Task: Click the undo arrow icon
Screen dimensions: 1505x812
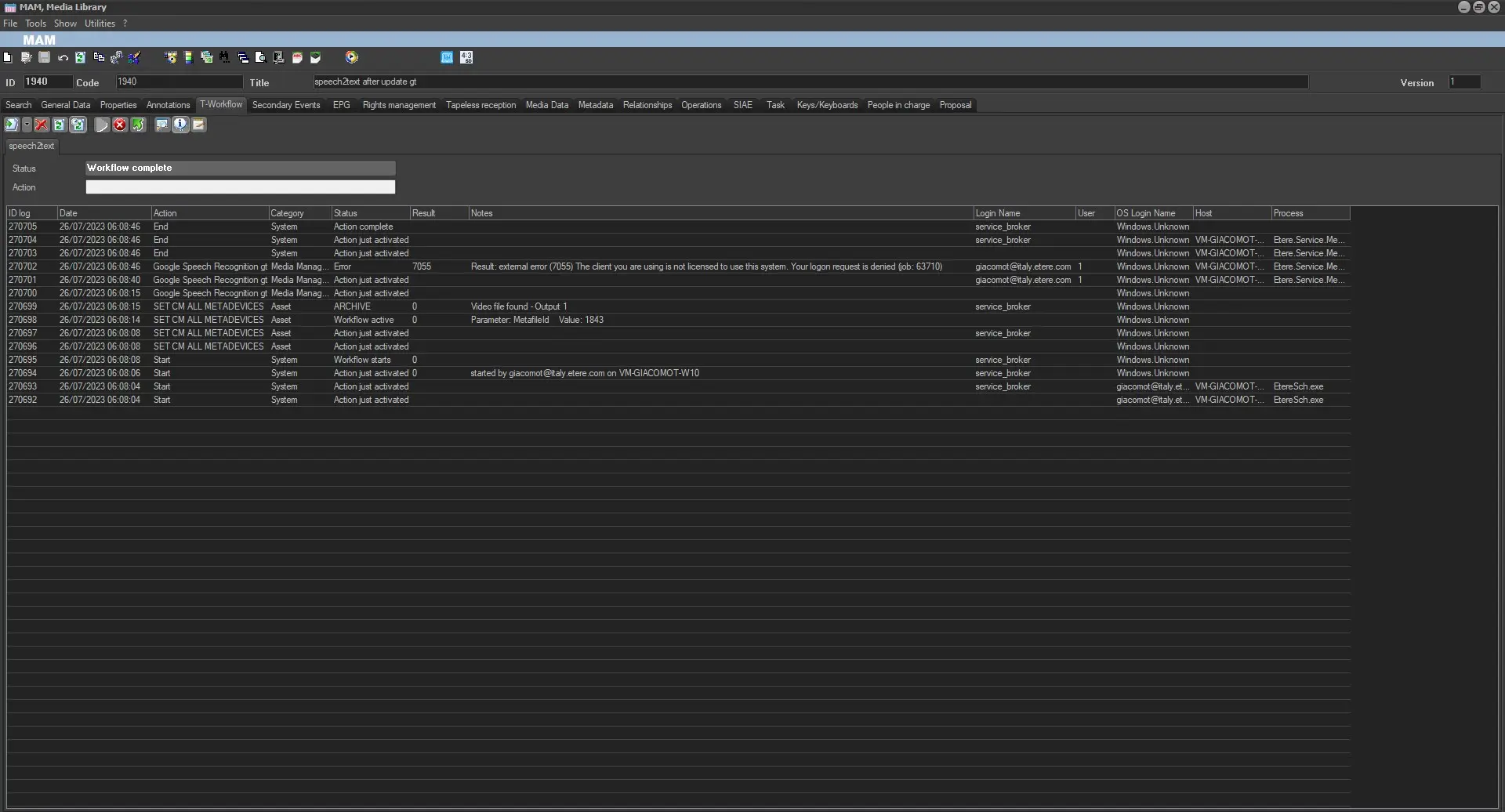Action: (x=63, y=57)
